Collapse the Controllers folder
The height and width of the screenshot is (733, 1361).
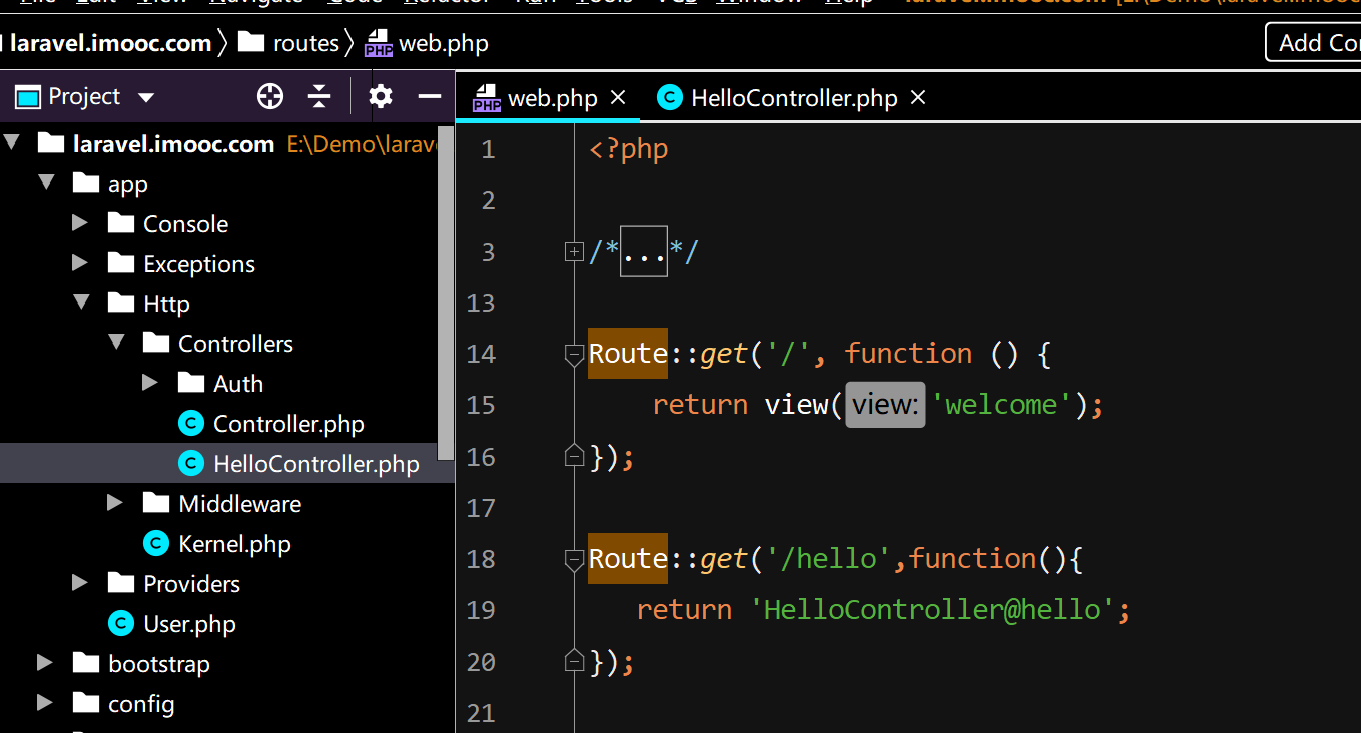117,343
